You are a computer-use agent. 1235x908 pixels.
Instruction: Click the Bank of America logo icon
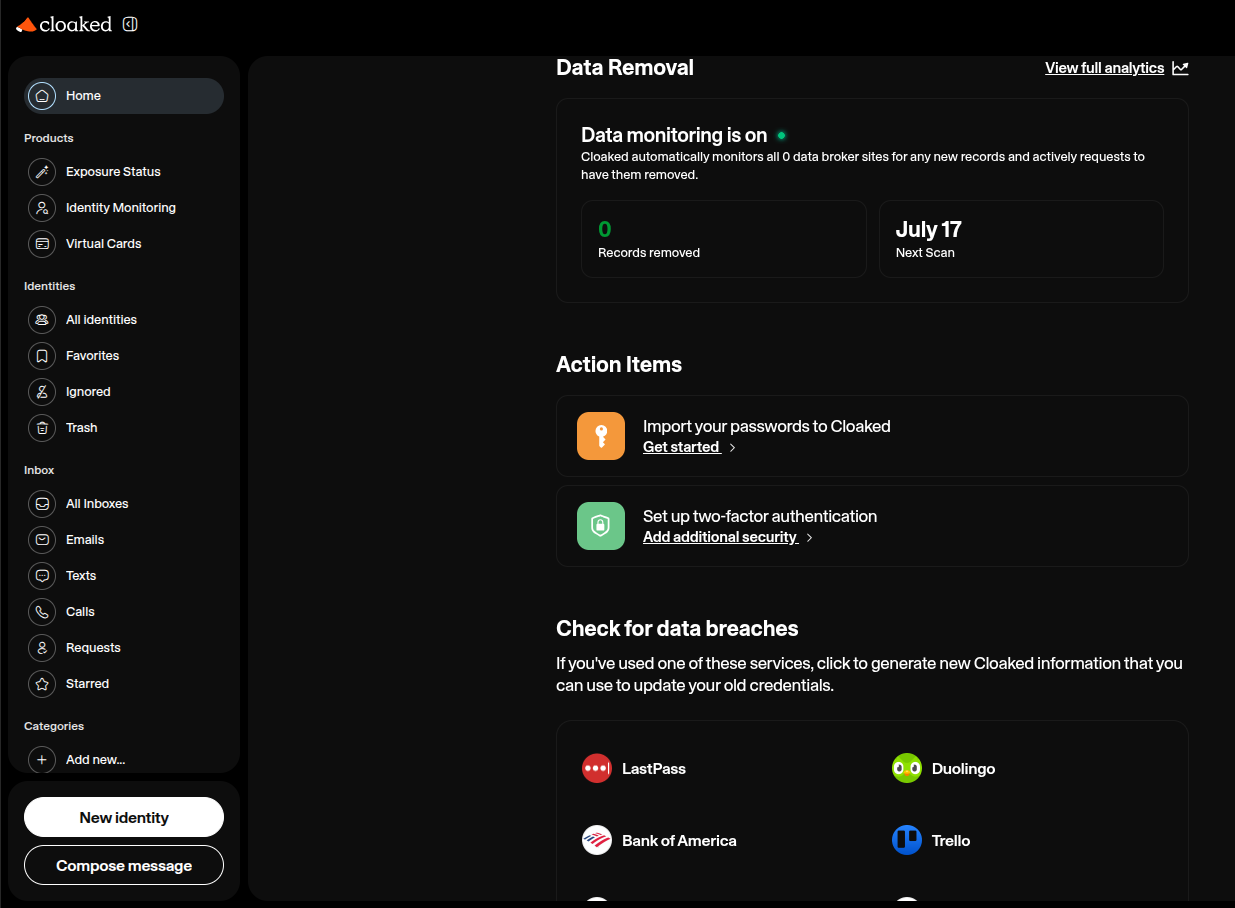pos(597,841)
